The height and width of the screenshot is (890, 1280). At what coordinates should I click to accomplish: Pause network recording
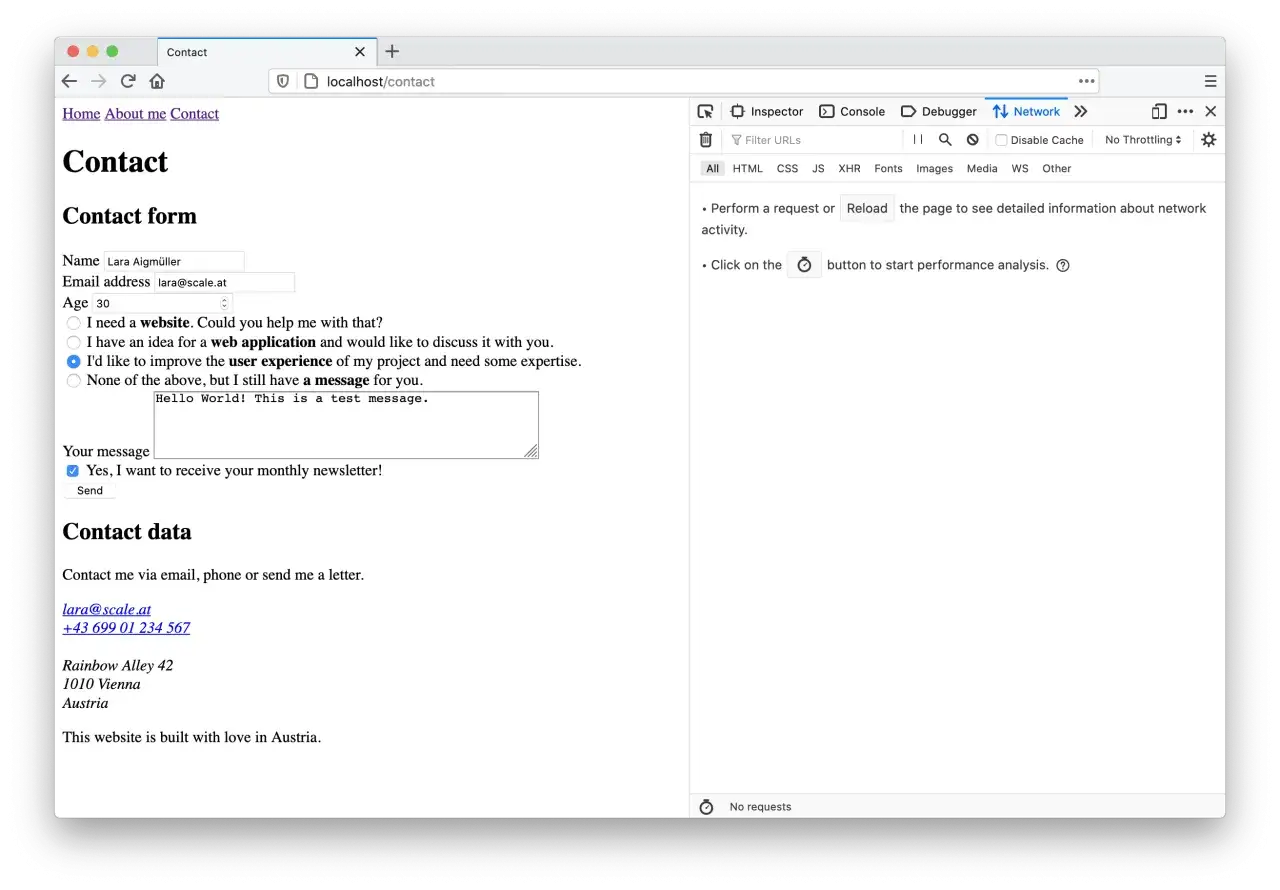pyautogui.click(x=917, y=140)
